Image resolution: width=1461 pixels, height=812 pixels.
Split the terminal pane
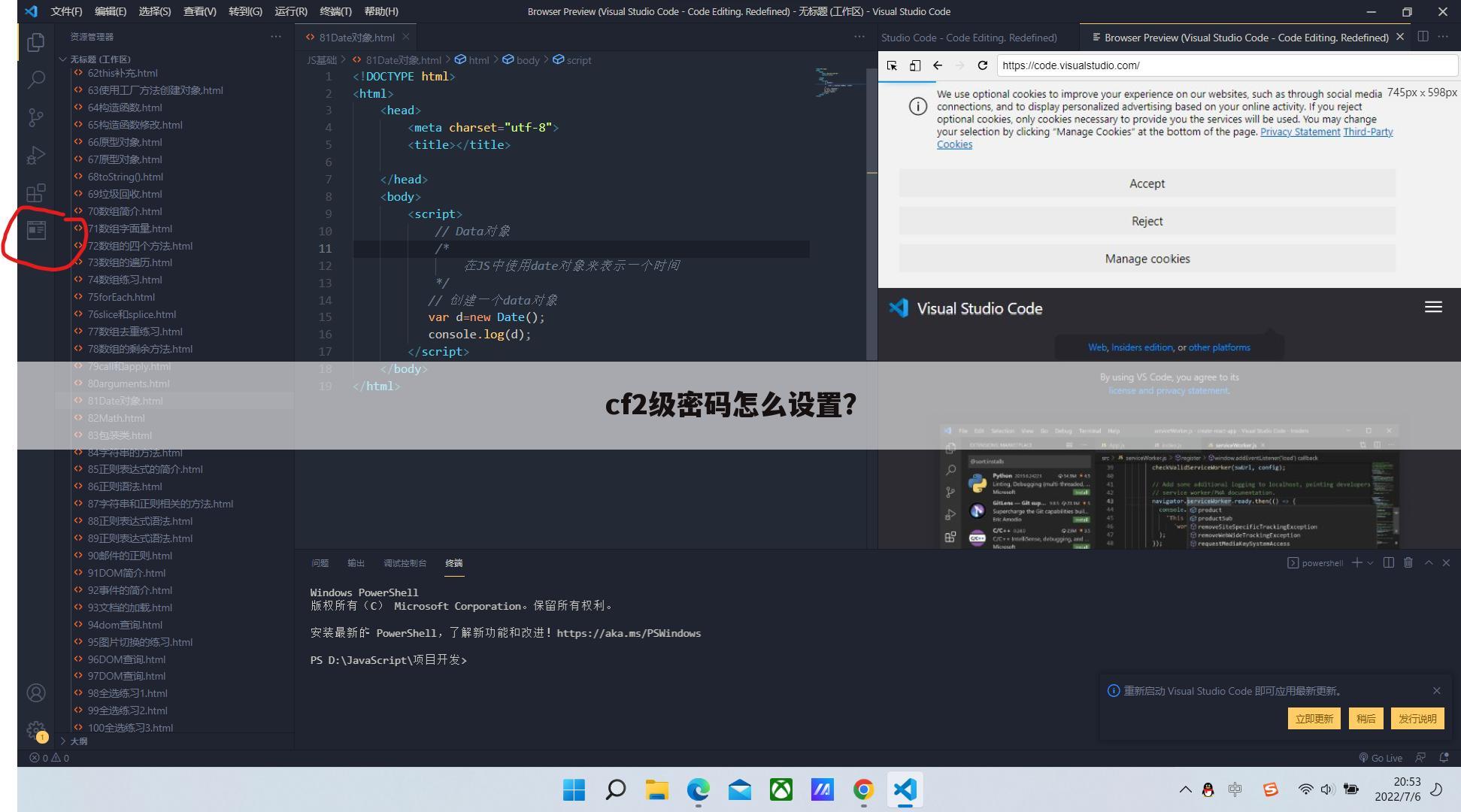pyautogui.click(x=1389, y=562)
